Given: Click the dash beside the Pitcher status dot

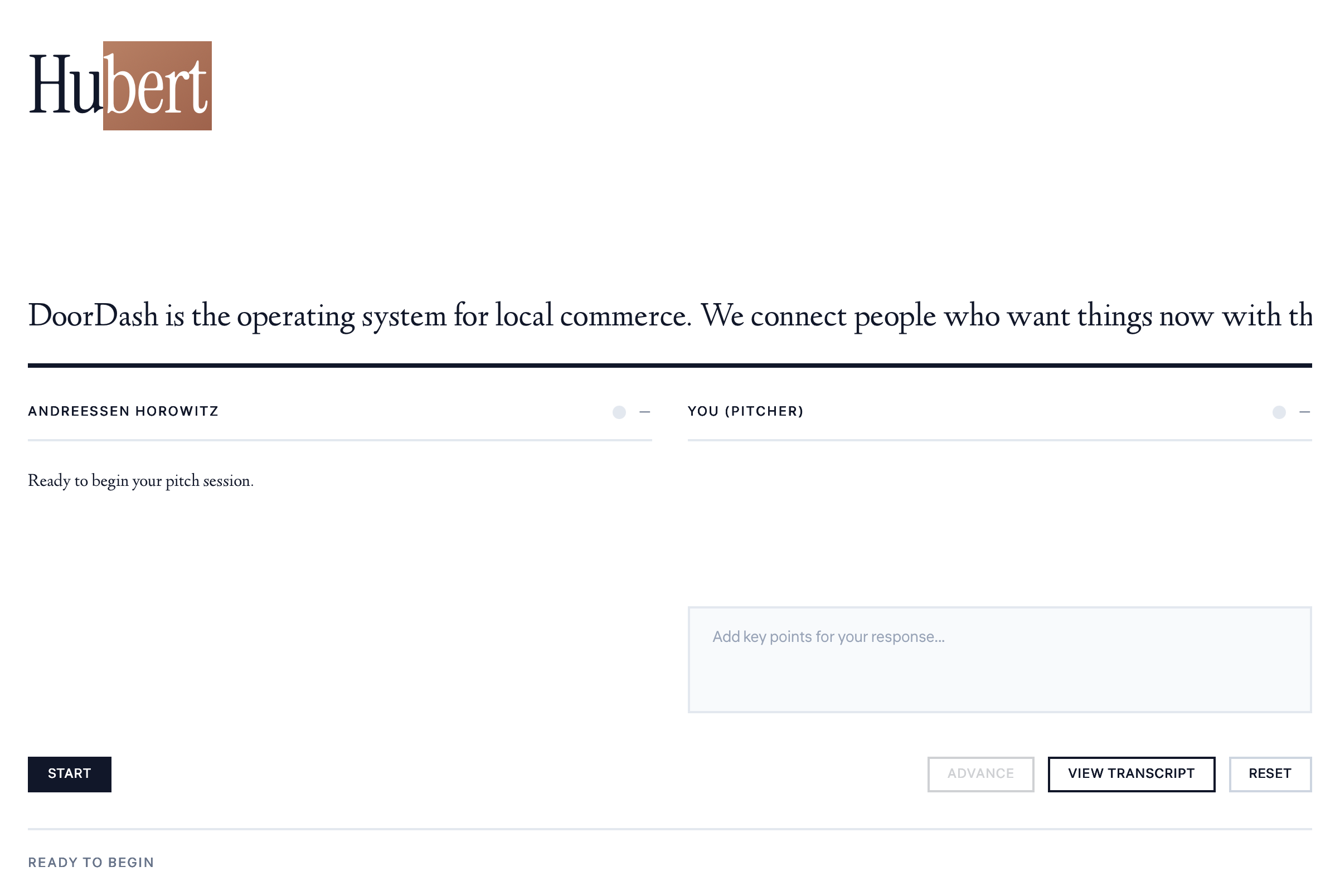Looking at the screenshot, I should 1304,412.
